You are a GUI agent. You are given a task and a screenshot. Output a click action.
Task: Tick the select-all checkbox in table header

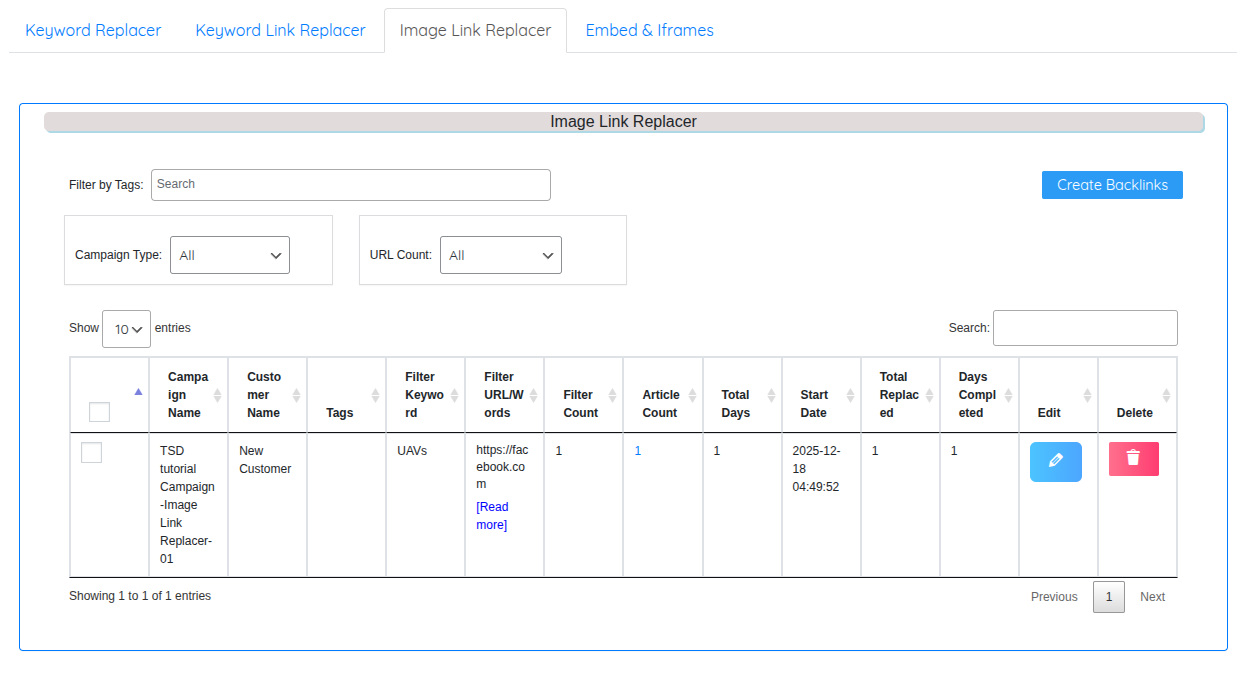(99, 412)
